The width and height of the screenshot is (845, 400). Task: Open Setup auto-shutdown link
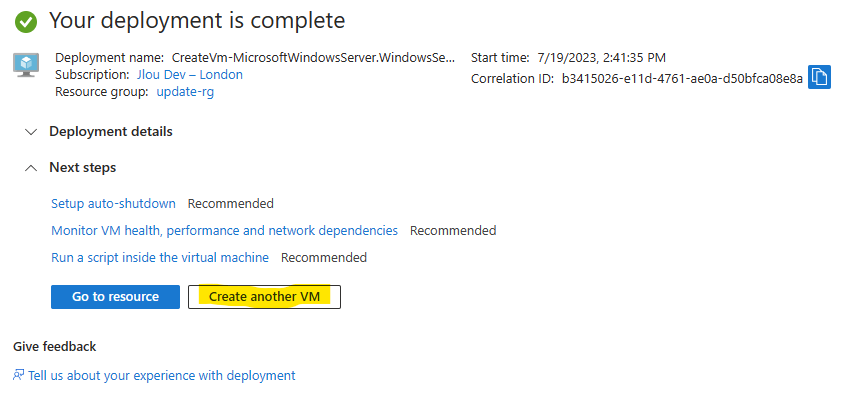click(x=113, y=204)
